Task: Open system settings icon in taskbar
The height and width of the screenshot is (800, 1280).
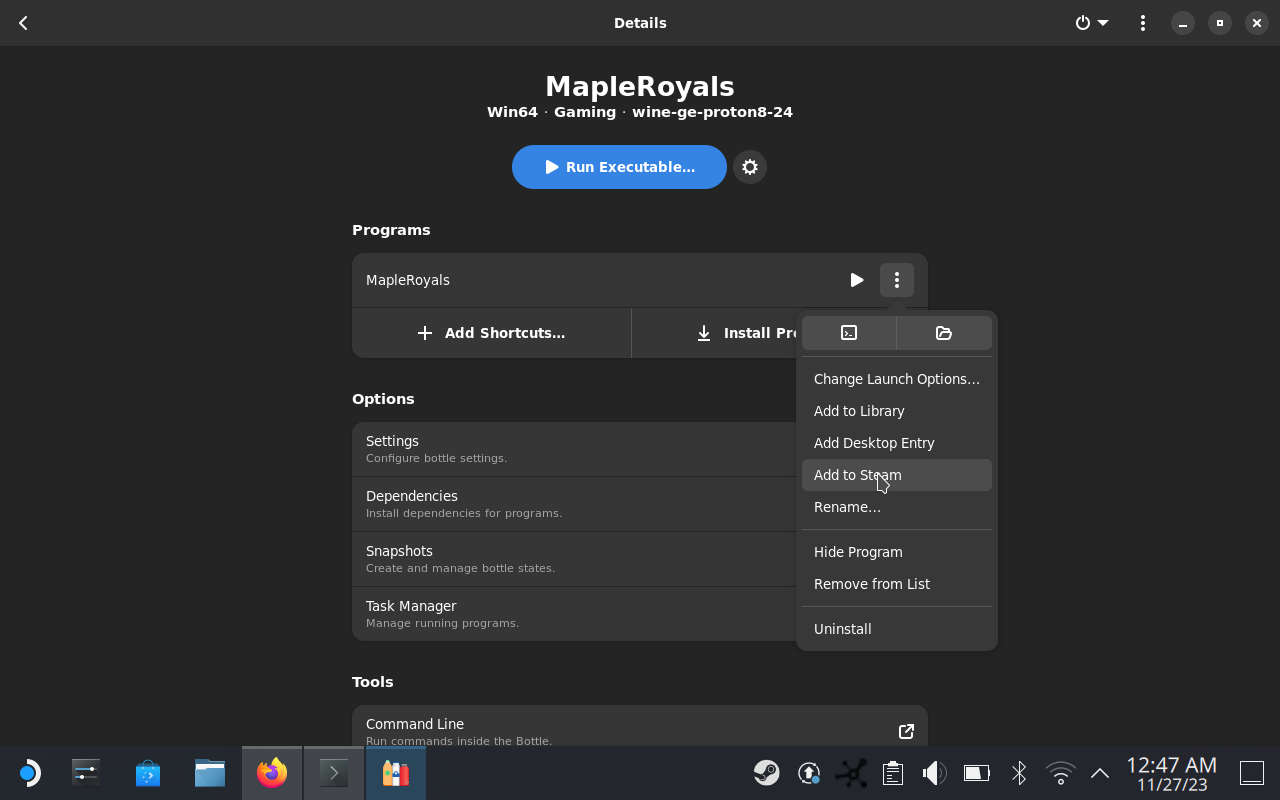Action: tap(86, 773)
